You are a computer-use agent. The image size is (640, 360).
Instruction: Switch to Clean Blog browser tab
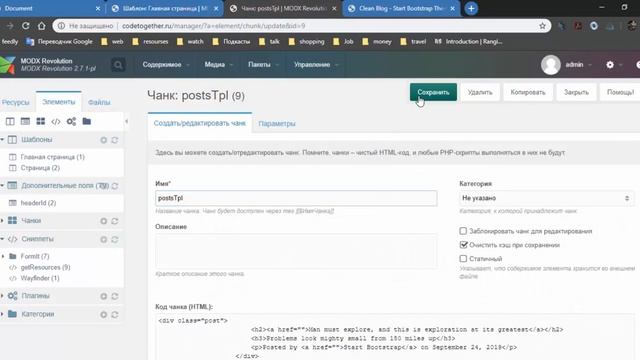(x=402, y=8)
